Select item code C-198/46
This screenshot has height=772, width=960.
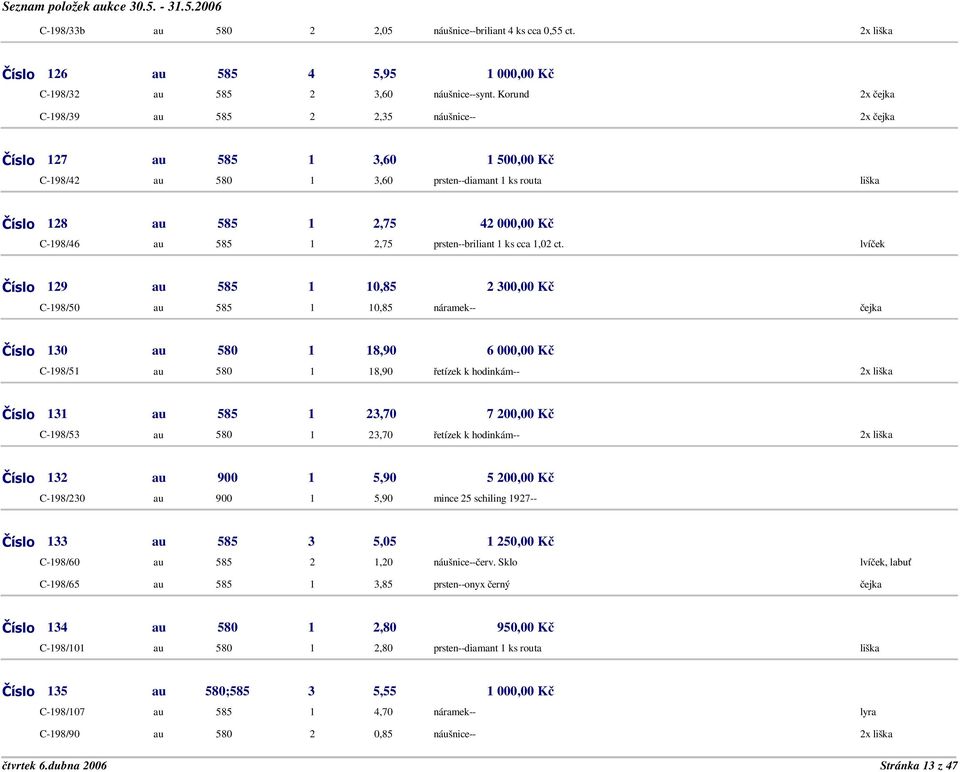pos(59,244)
